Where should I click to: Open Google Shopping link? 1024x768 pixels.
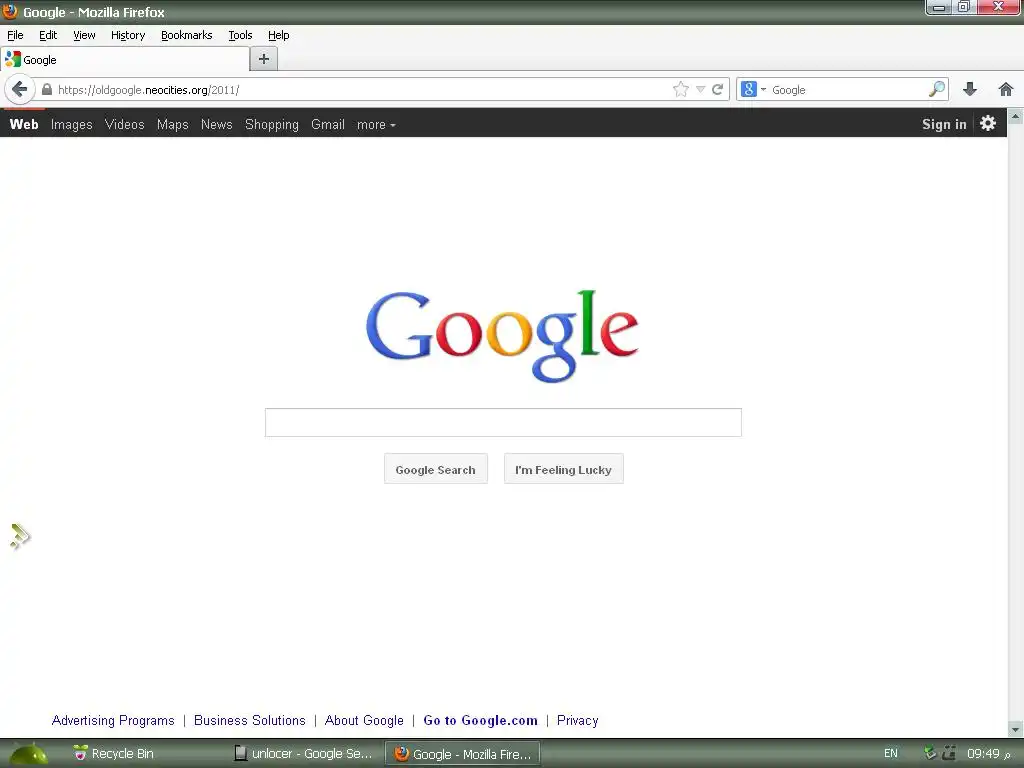[272, 124]
